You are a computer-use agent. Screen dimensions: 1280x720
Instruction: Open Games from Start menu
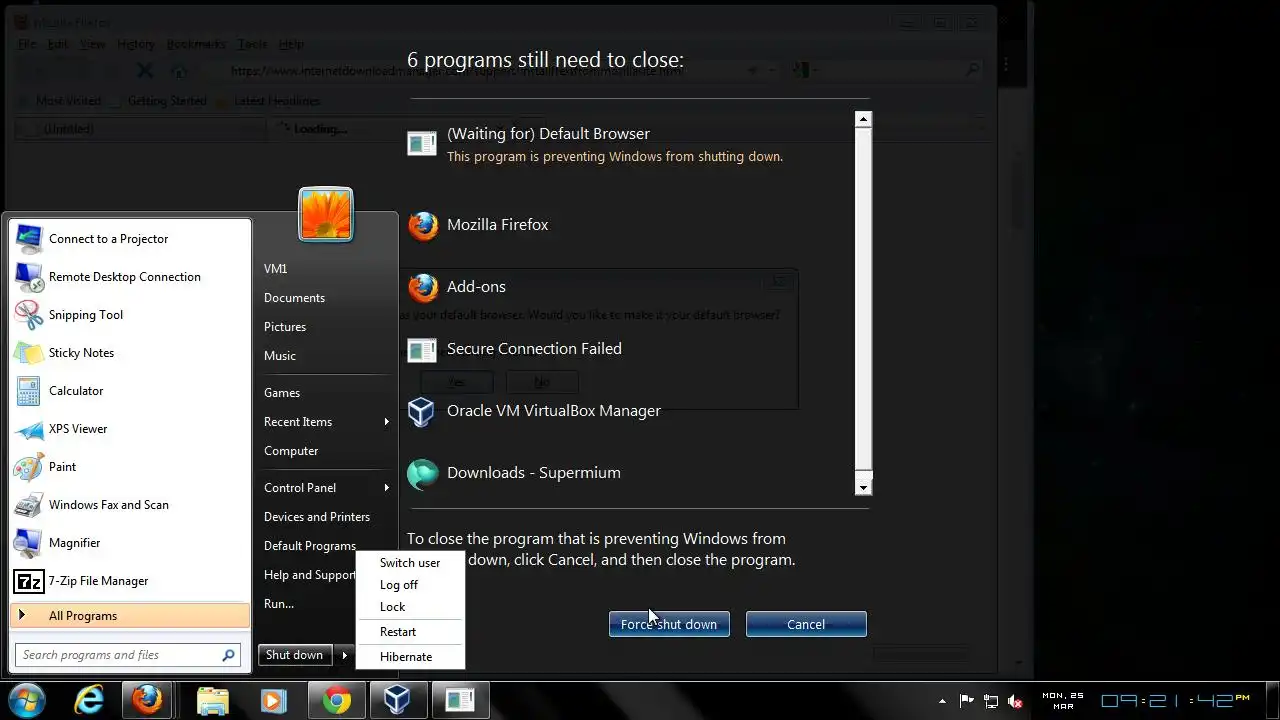click(282, 393)
